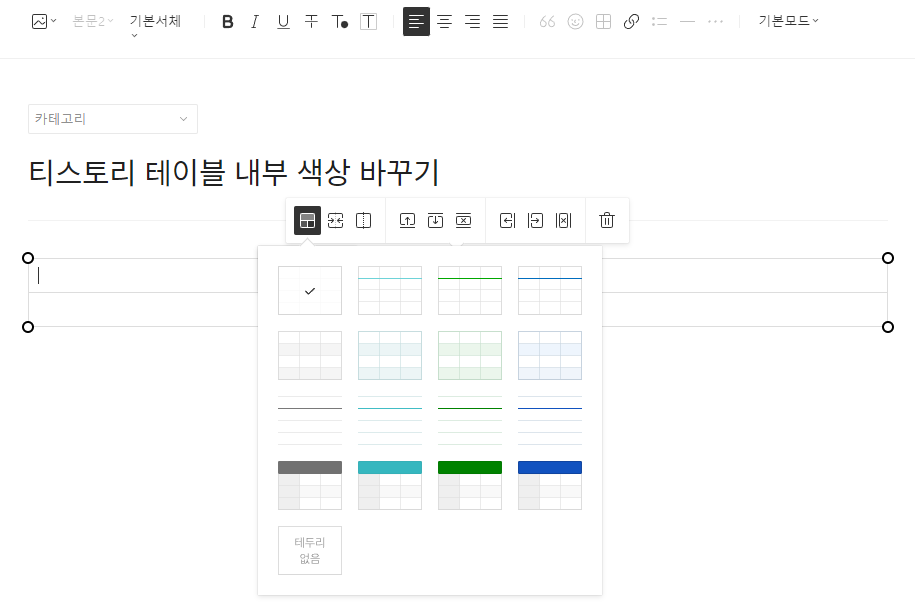Choose the solid blue filled-header table style
The width and height of the screenshot is (915, 615).
pyautogui.click(x=550, y=485)
